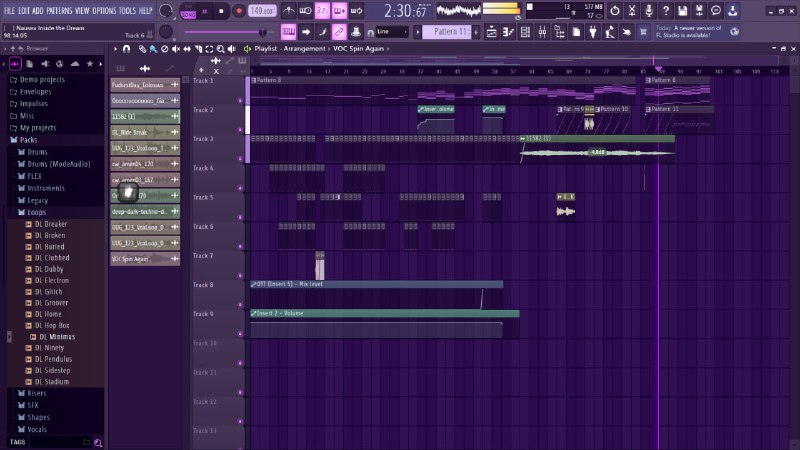
Task: Collapse the Loops folder in browser
Action: click(36, 212)
